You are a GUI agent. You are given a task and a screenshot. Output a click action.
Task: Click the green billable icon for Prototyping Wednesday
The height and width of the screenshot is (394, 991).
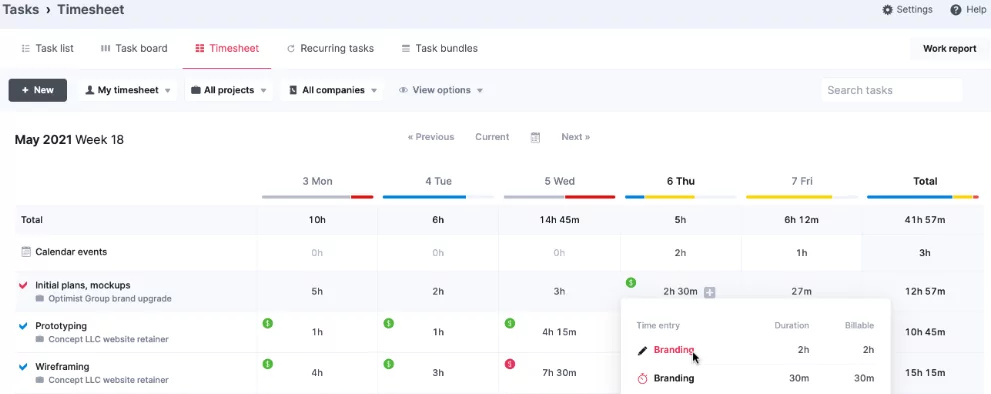(x=510, y=323)
